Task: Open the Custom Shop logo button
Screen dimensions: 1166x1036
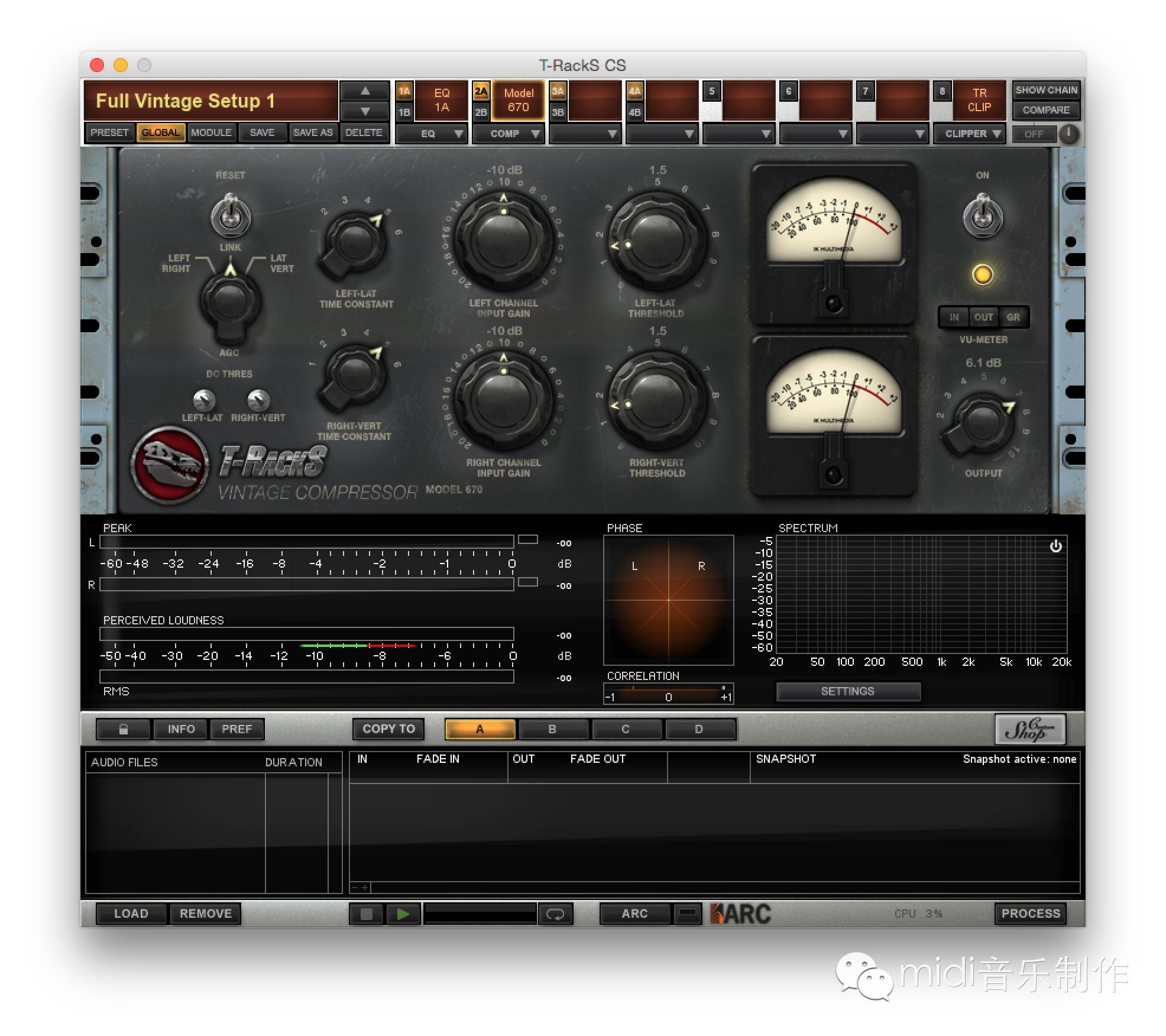Action: [1030, 729]
